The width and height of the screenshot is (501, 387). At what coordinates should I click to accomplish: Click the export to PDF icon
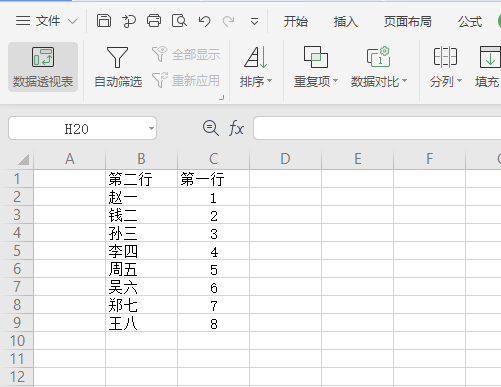pyautogui.click(x=129, y=21)
